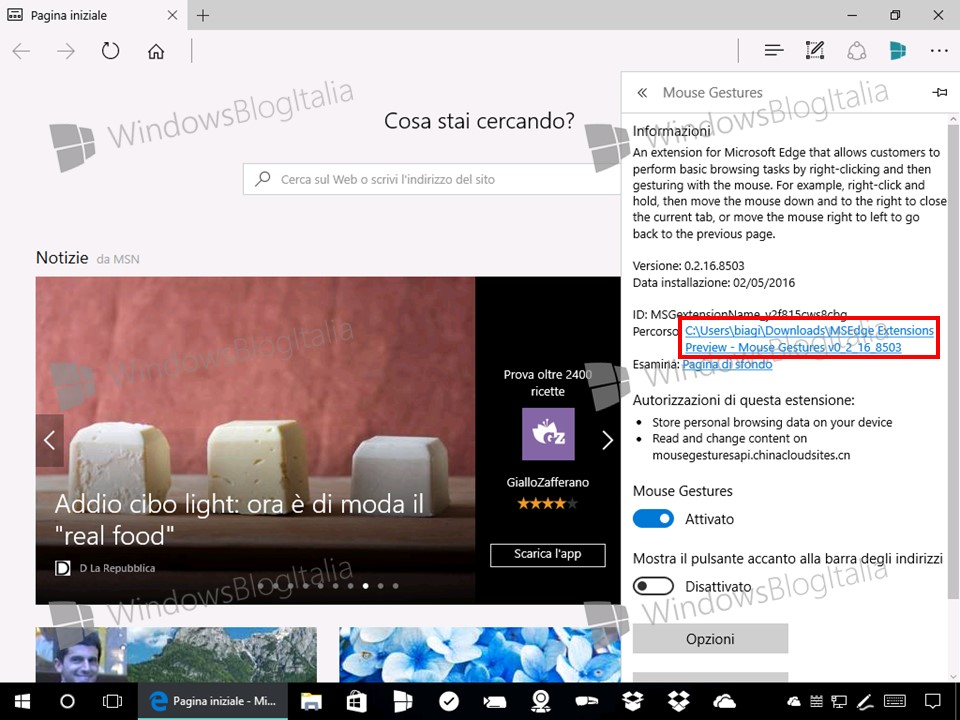Image resolution: width=960 pixels, height=720 pixels.
Task: Open the Web Note pen tool
Action: click(x=815, y=50)
